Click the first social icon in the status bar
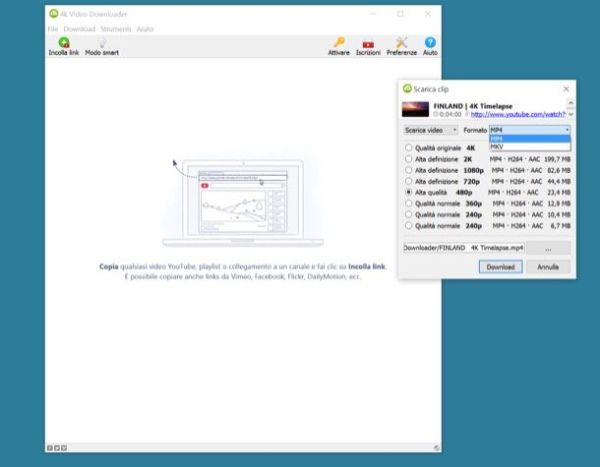The width and height of the screenshot is (600, 467). [49, 446]
